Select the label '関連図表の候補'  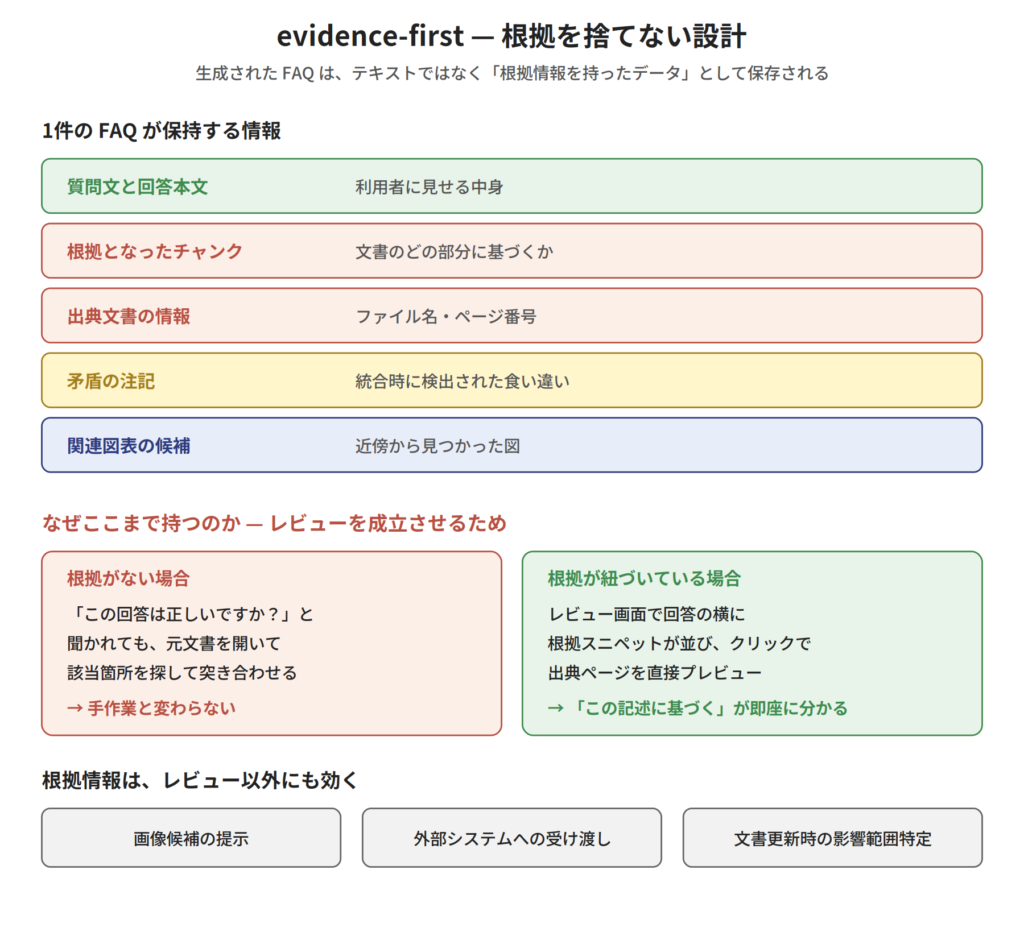click(129, 446)
